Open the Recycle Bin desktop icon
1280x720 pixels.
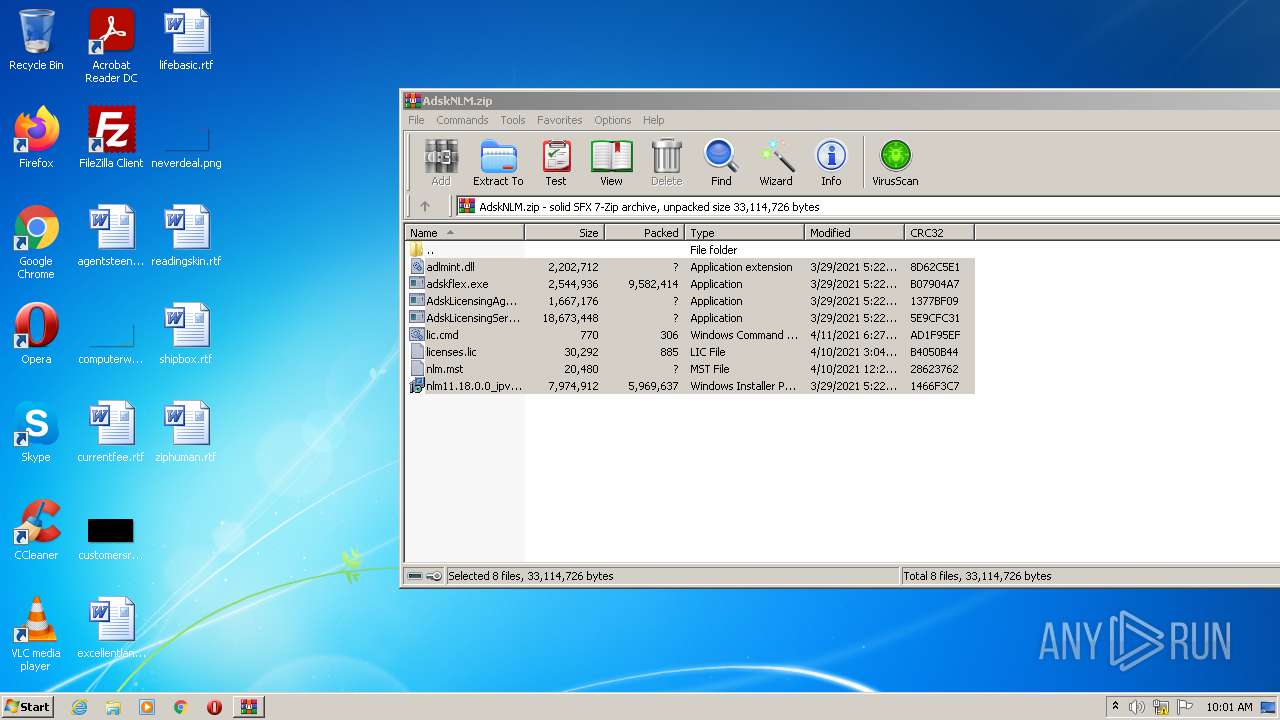(36, 40)
